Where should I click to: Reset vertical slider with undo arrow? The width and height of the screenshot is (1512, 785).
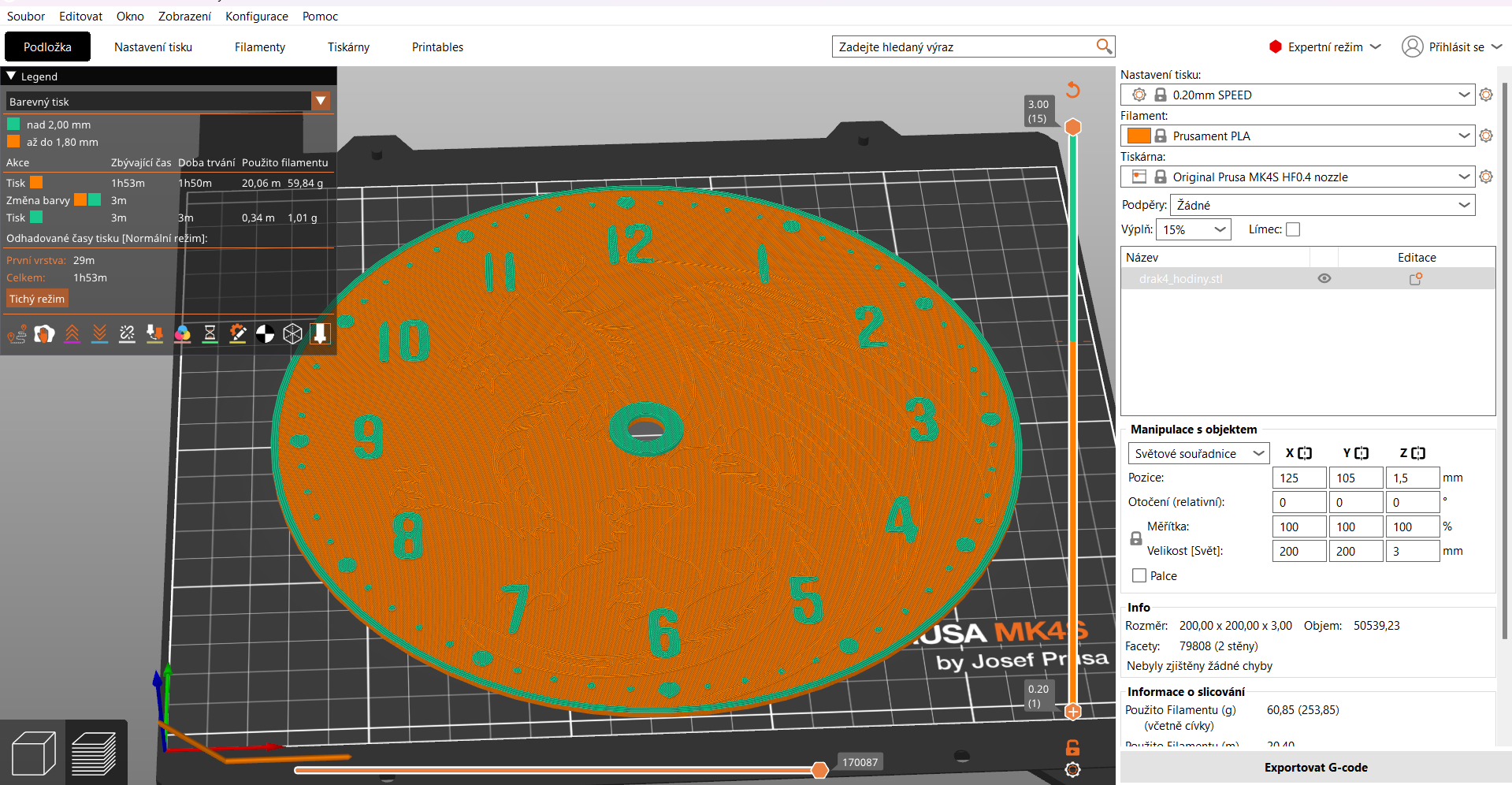[1072, 90]
